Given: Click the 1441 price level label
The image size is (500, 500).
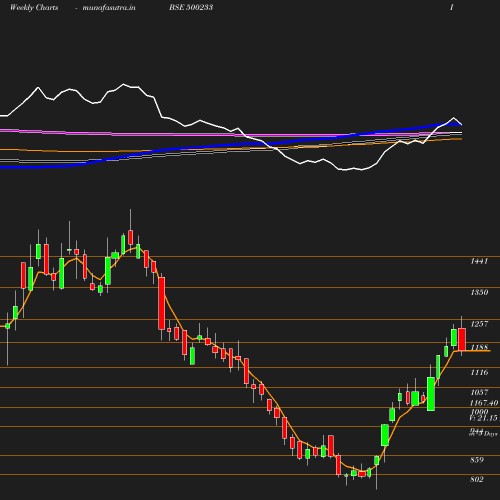Looking at the screenshot, I should pyautogui.click(x=479, y=261).
